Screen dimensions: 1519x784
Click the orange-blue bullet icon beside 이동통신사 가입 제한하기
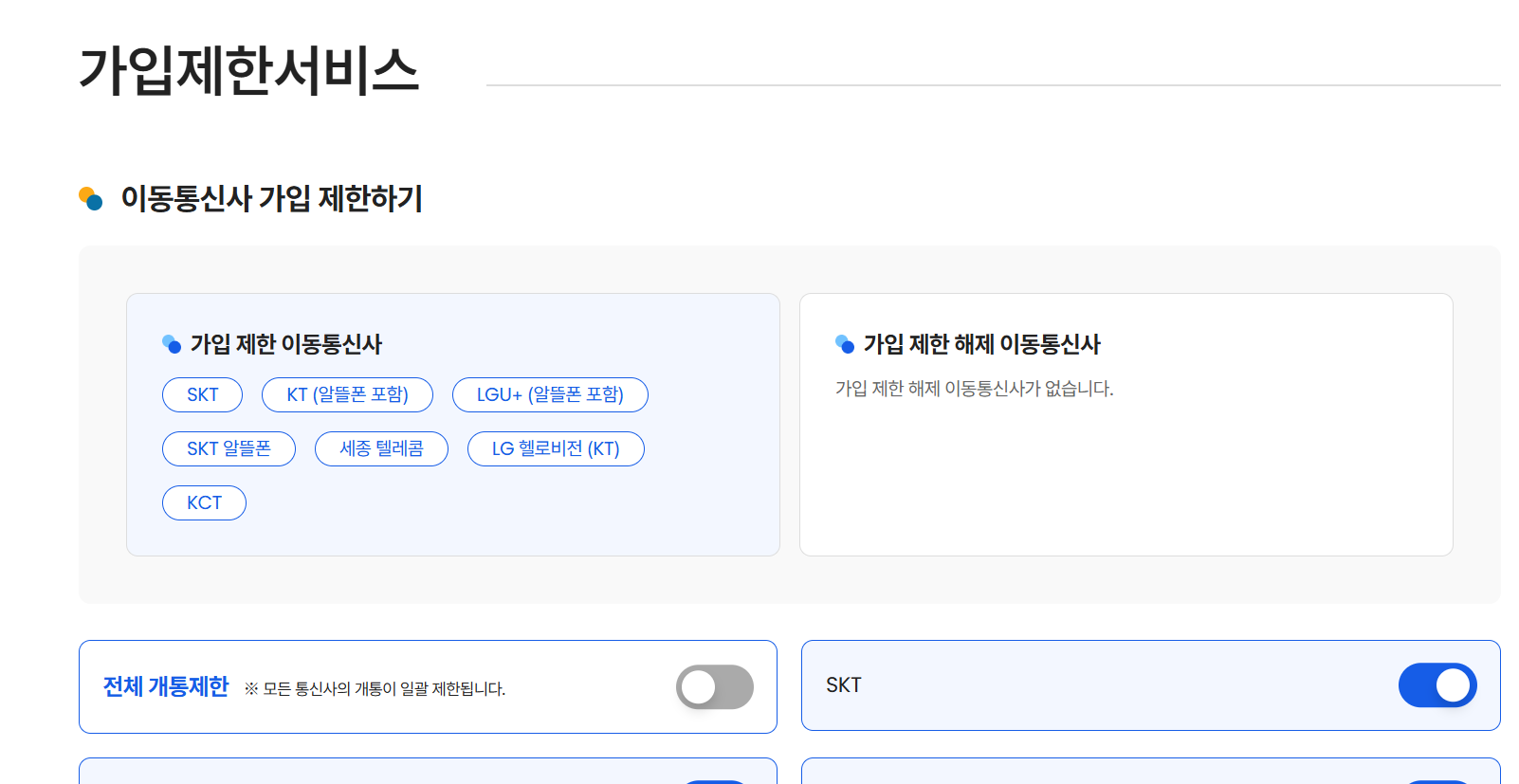coord(90,198)
